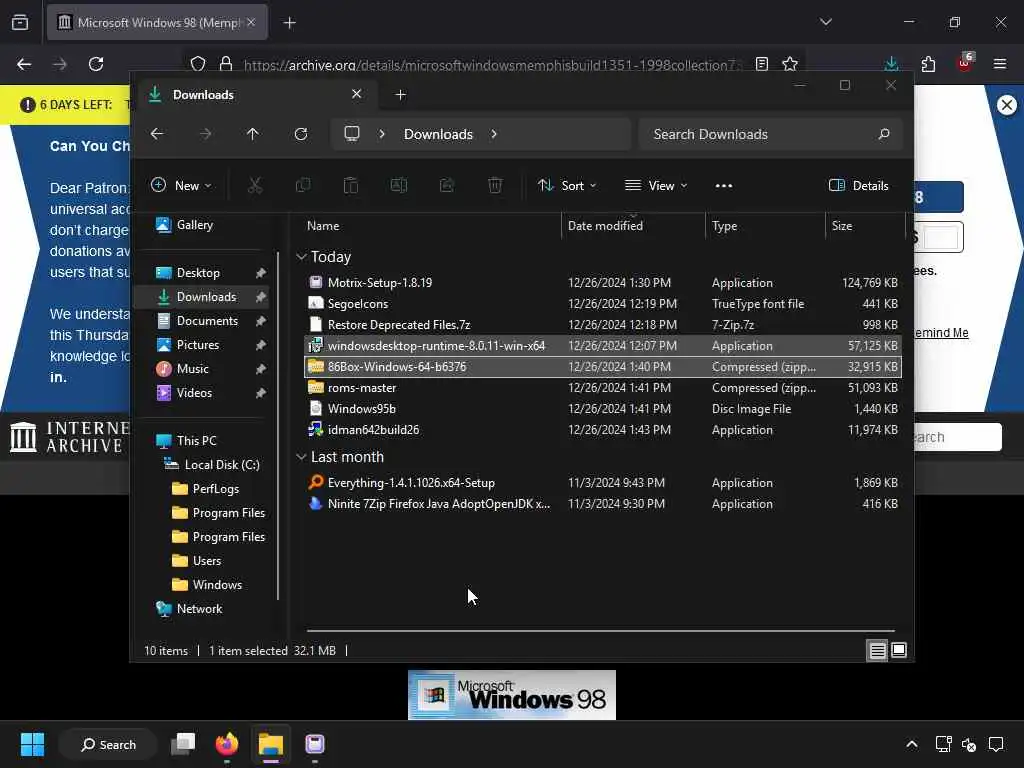Sort by the Date modified column header
Image resolution: width=1024 pixels, height=768 pixels.
[x=633, y=225]
